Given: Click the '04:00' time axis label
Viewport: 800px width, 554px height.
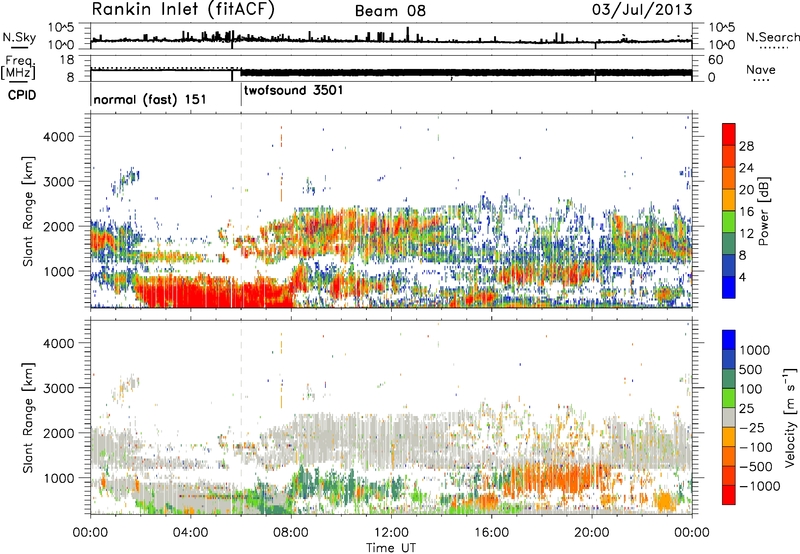Looking at the screenshot, I should (190, 533).
